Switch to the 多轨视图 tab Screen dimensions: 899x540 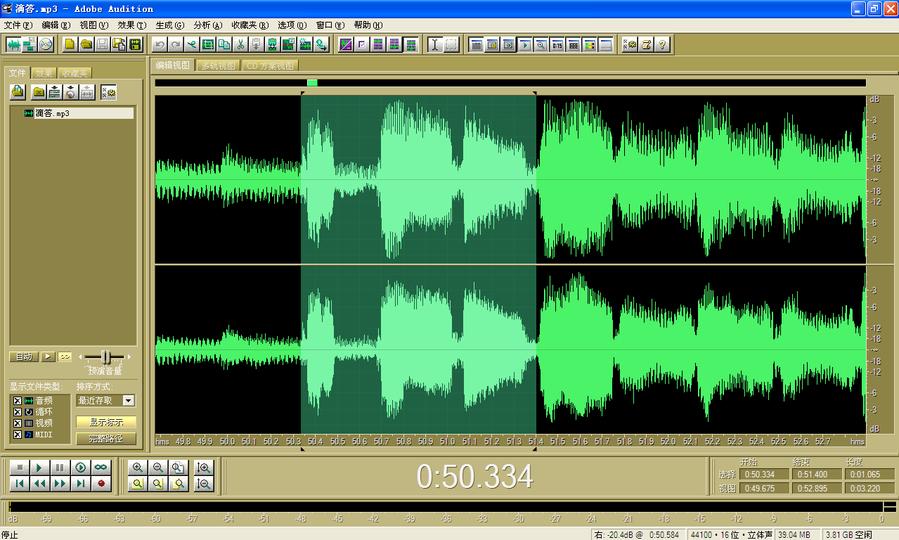click(218, 65)
